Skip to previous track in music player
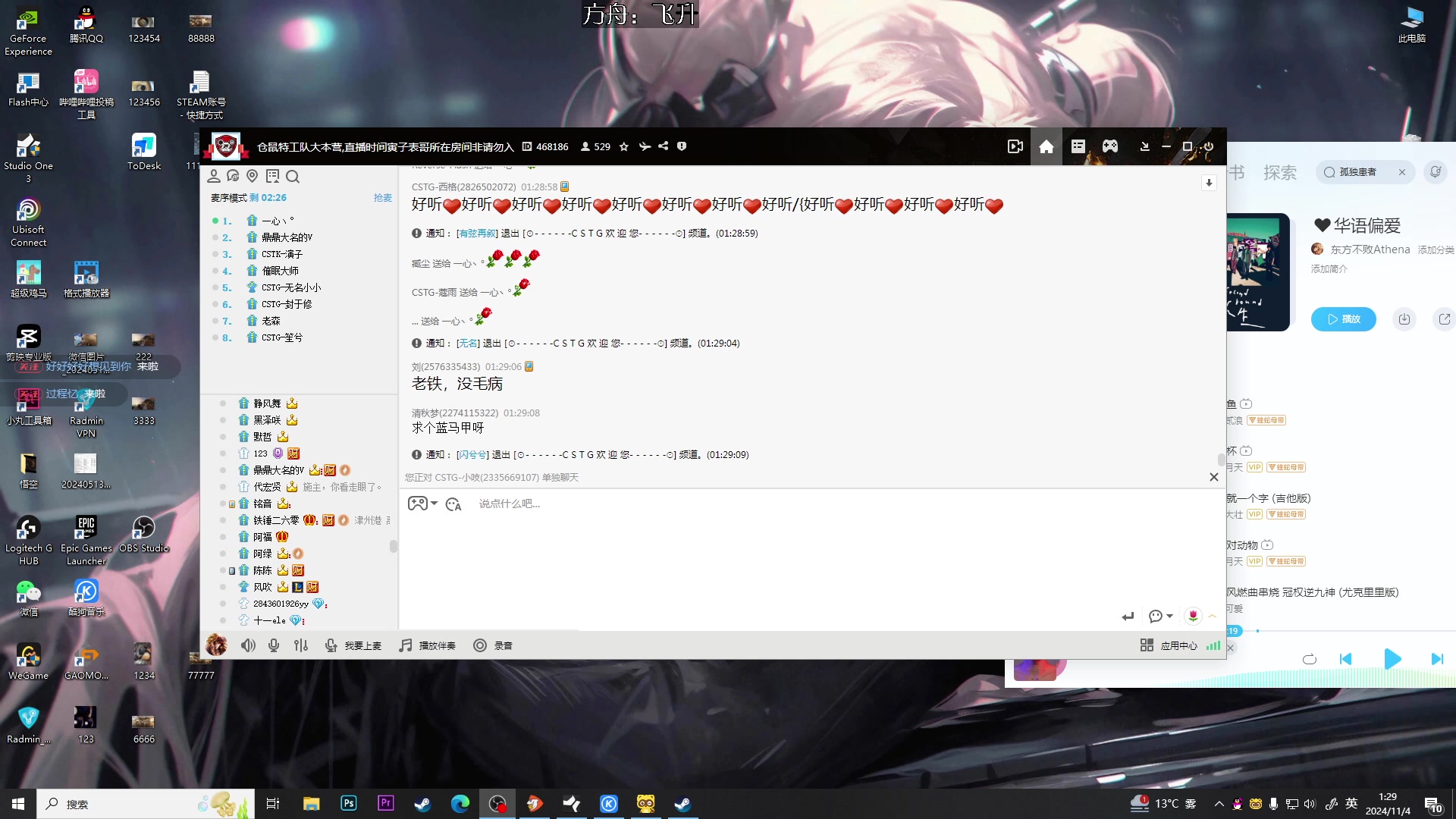 1346,659
